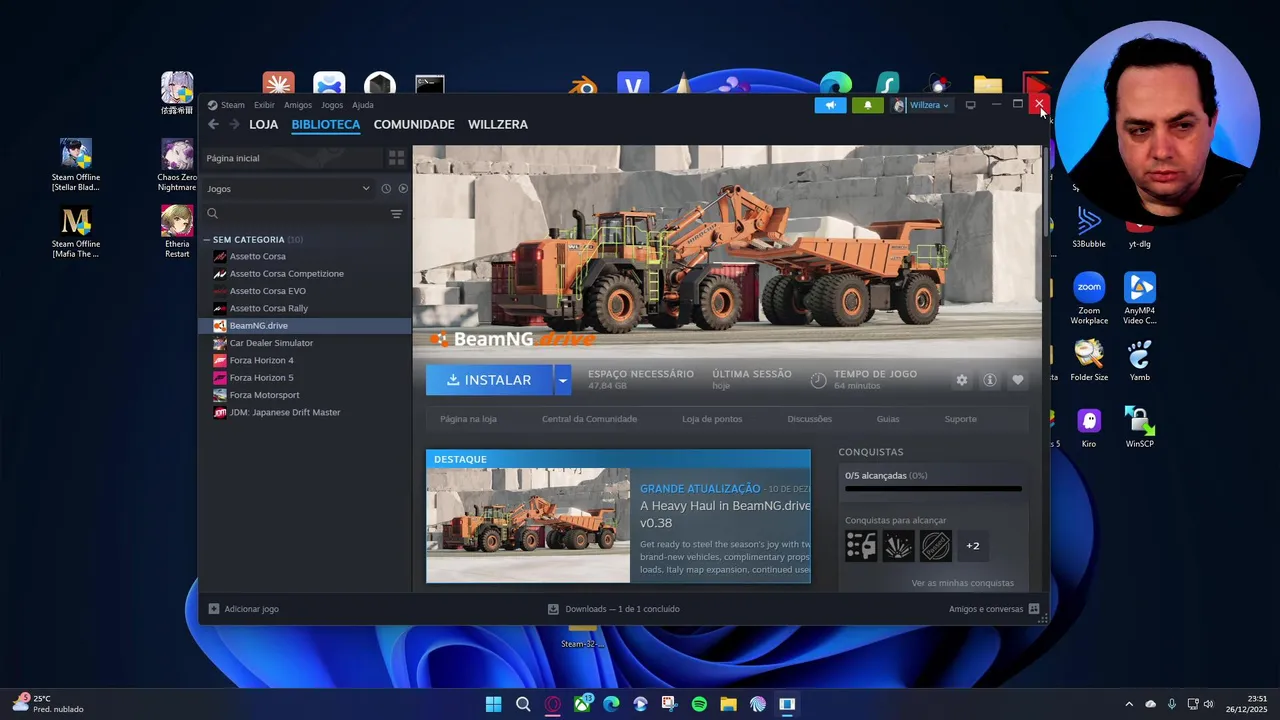Toggle ready-to-play filter icon

click(403, 189)
